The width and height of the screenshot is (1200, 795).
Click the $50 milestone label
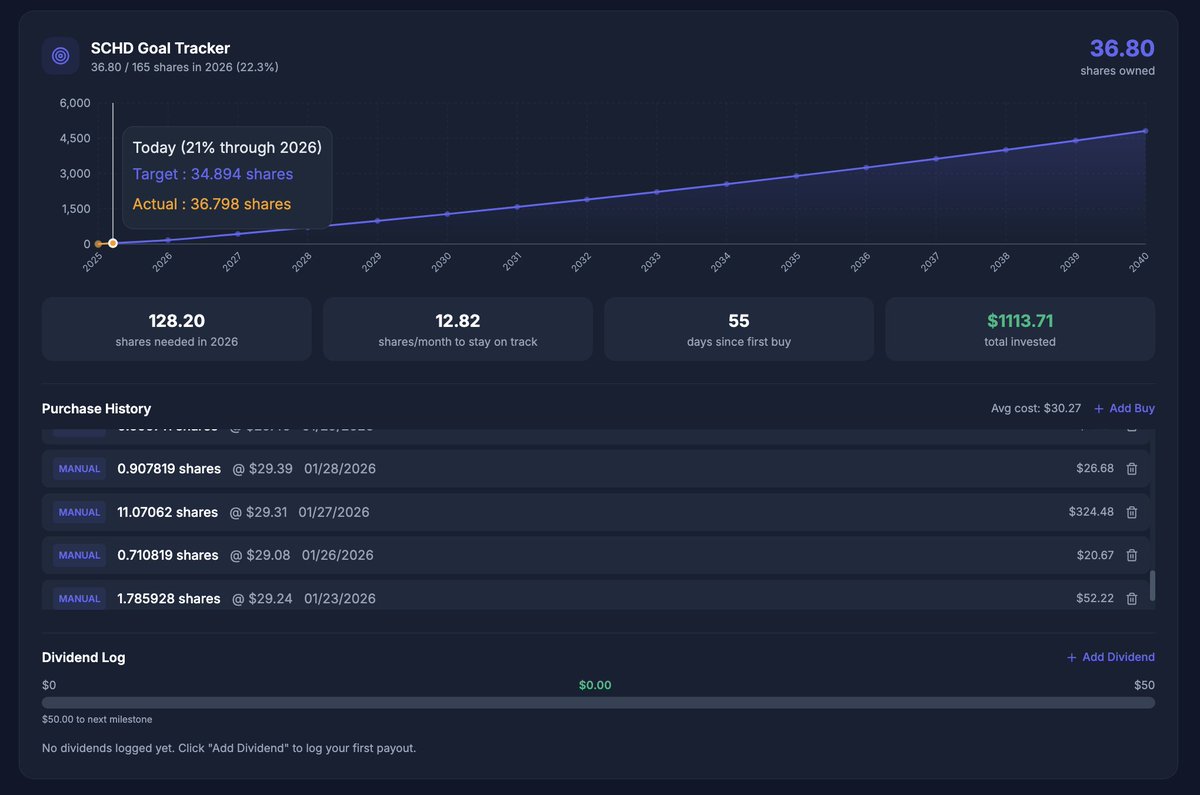point(1144,685)
